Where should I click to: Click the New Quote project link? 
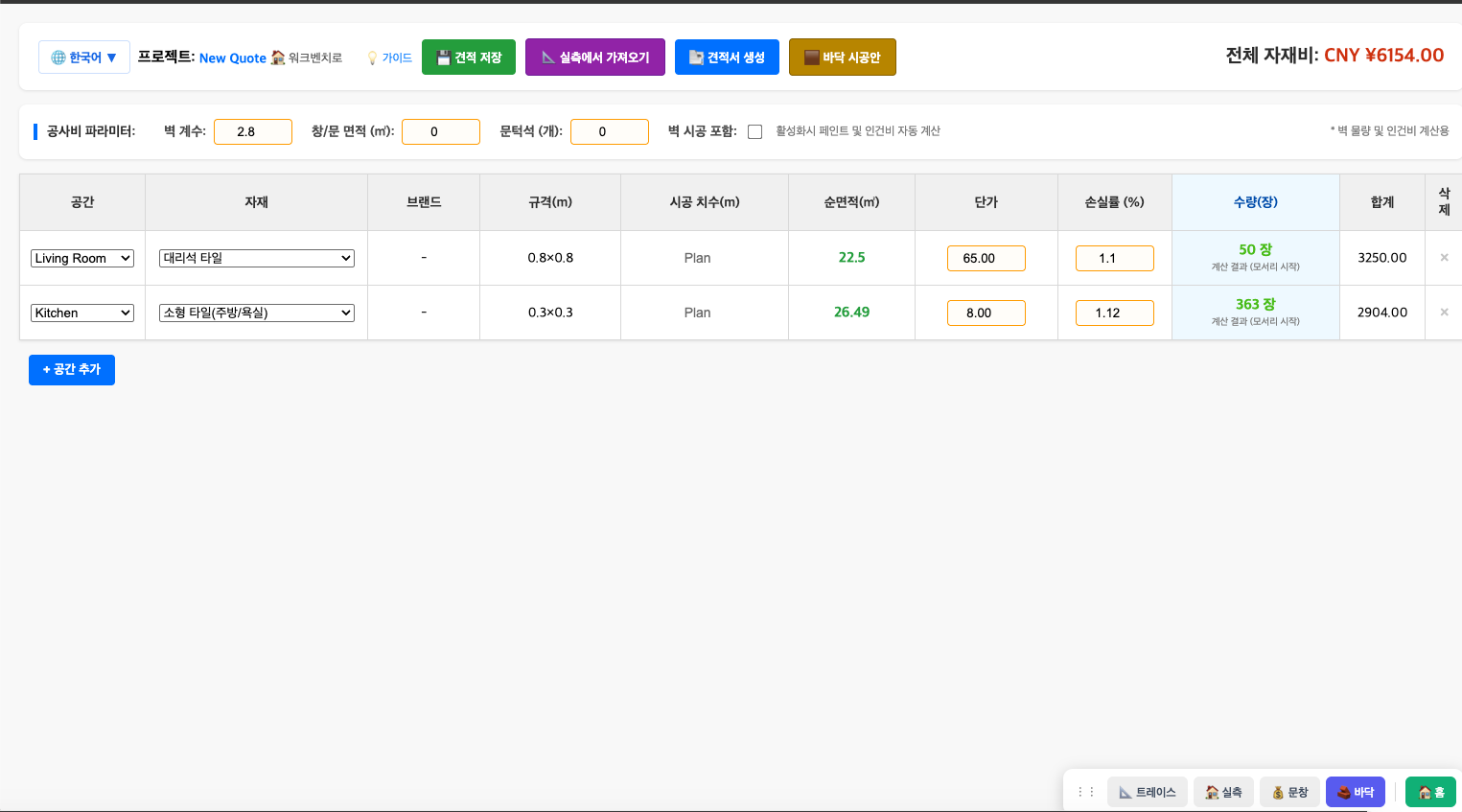pos(233,58)
